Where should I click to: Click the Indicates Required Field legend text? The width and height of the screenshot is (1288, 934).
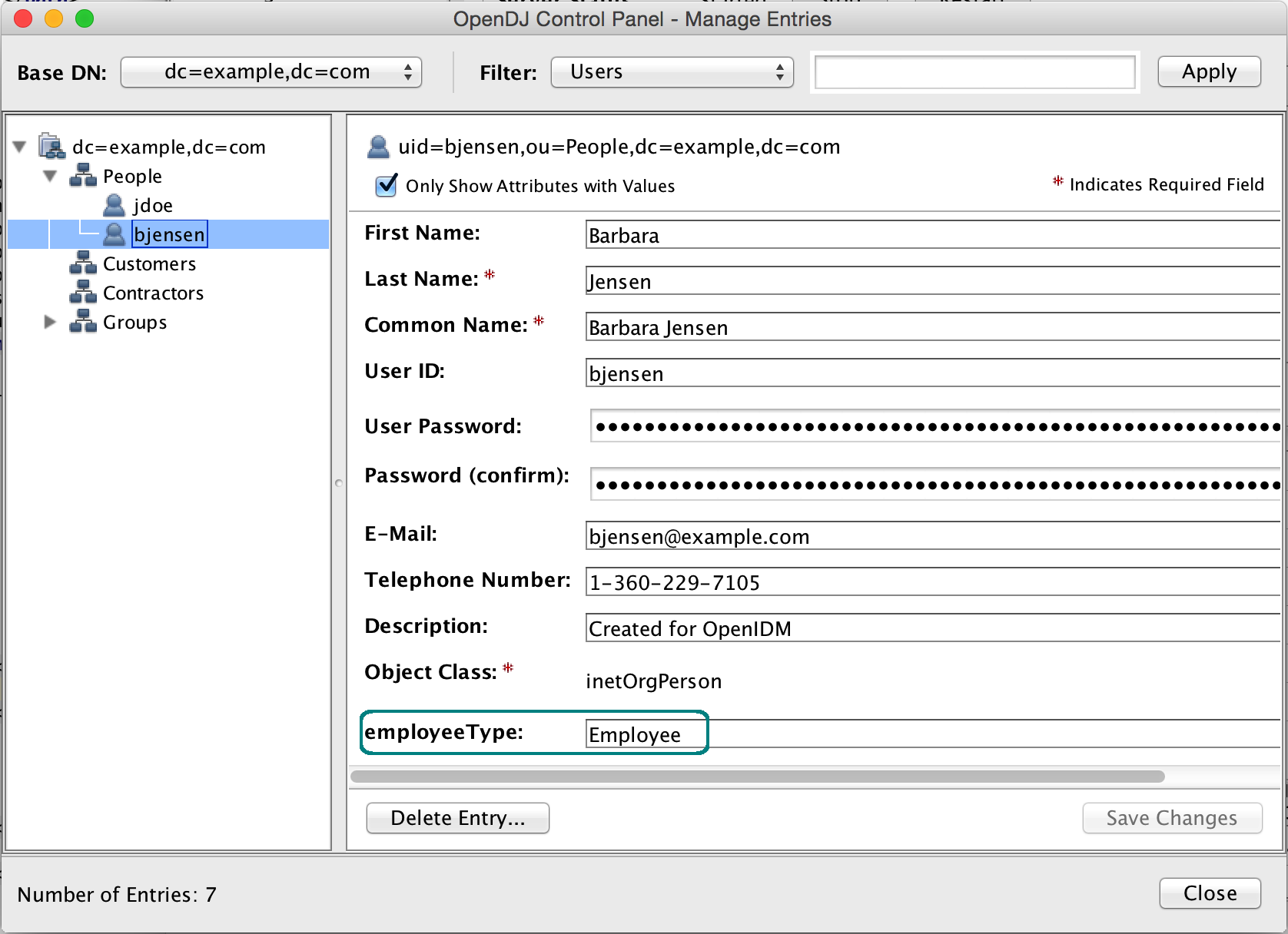pos(1167,184)
